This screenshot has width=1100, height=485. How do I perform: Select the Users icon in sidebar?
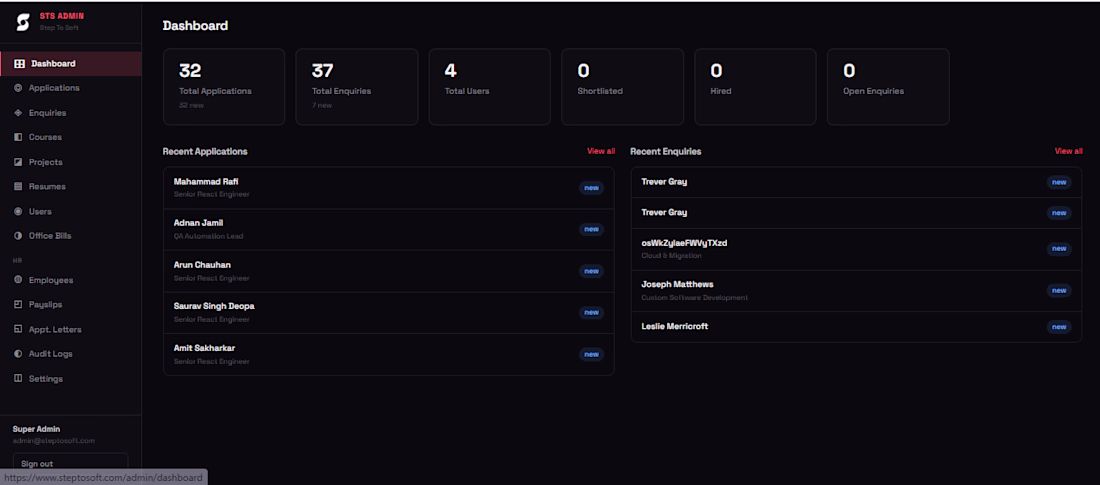[x=18, y=211]
